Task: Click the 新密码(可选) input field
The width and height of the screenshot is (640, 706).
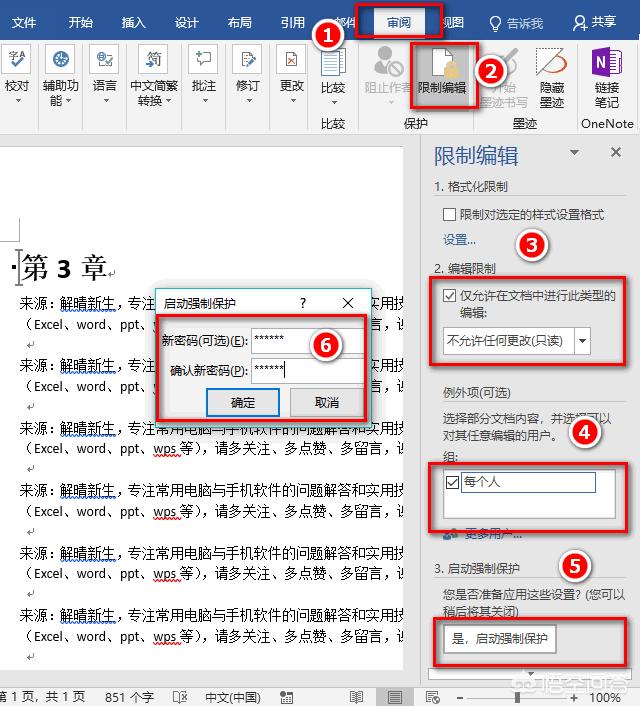Action: 307,340
